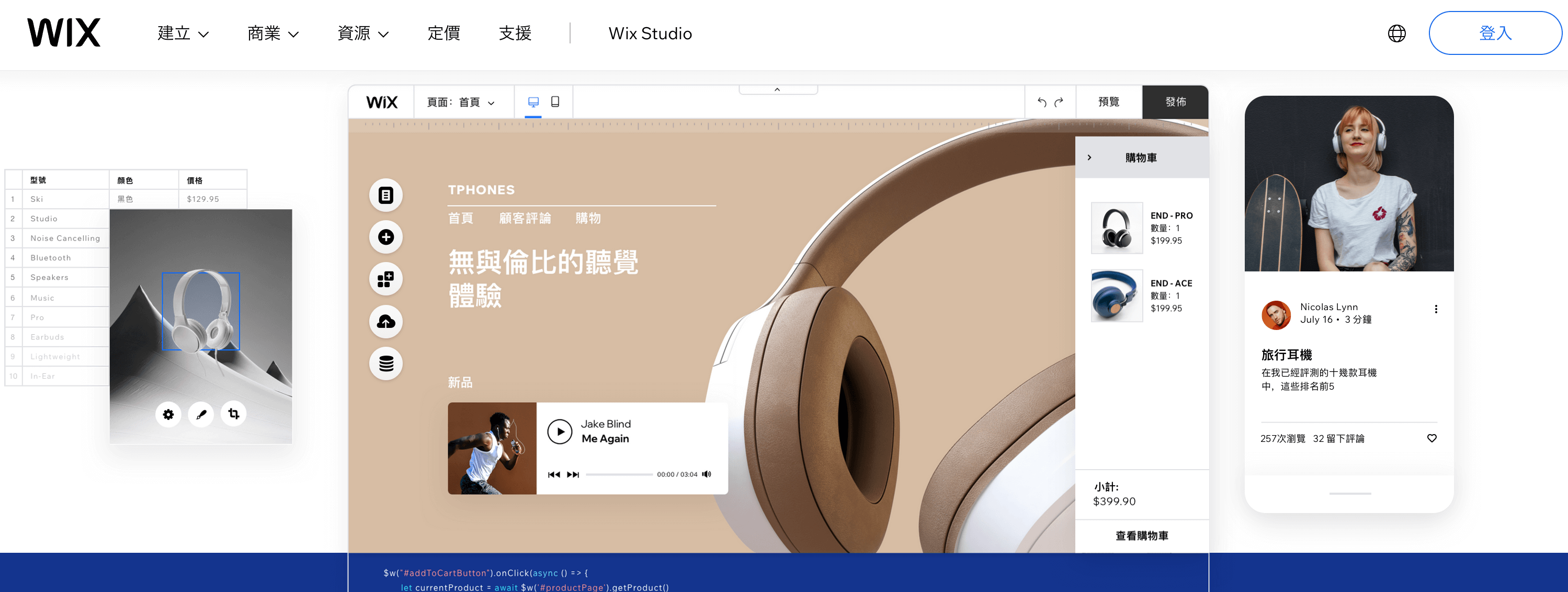This screenshot has height=592, width=1568.
Task: Expand the 商業 dropdown menu
Action: click(x=272, y=33)
